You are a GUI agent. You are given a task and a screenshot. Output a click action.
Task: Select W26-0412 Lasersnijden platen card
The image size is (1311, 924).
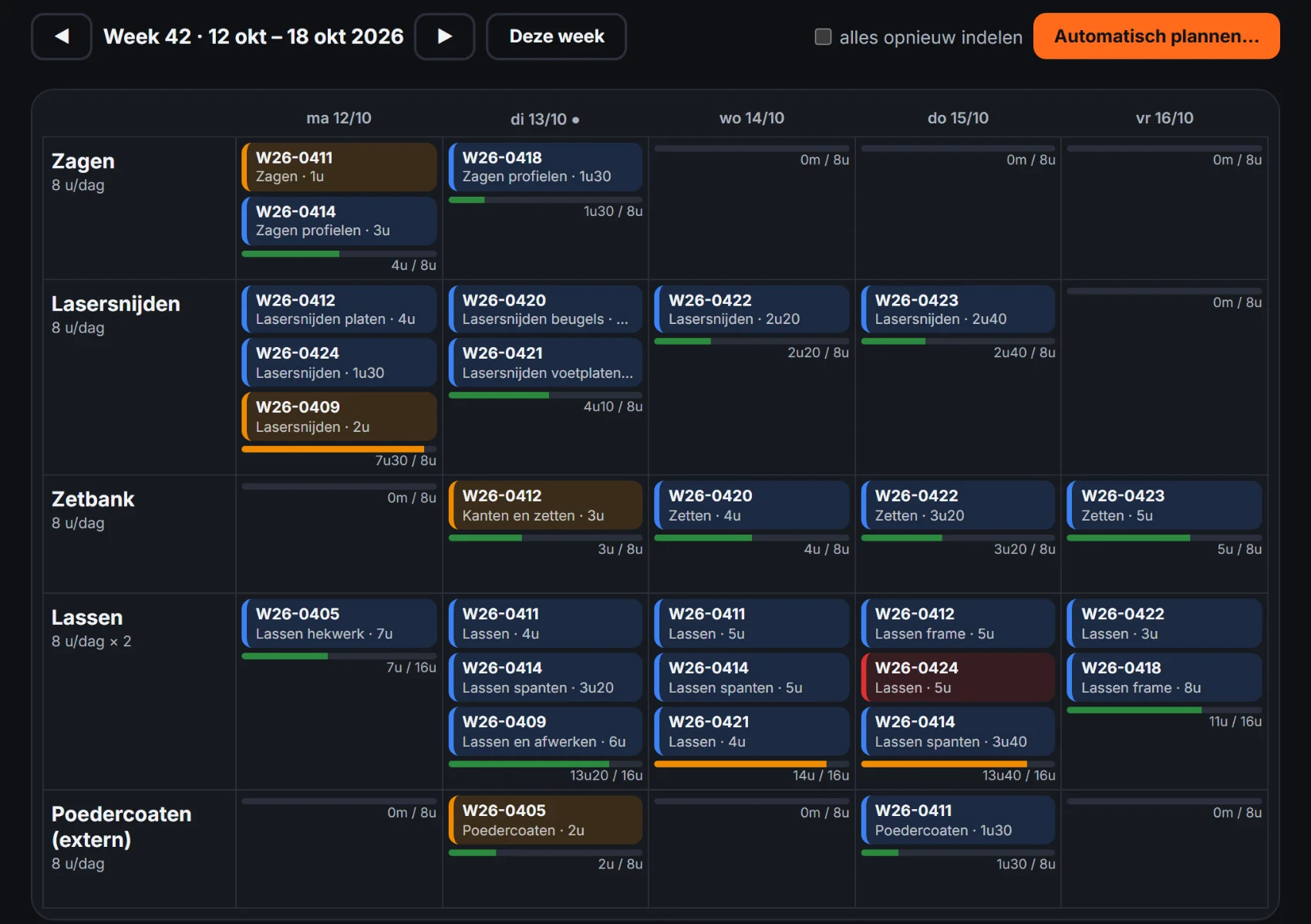click(339, 309)
